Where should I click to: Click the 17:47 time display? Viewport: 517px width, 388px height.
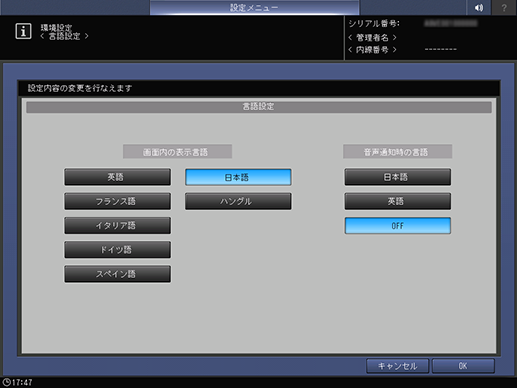click(22, 382)
